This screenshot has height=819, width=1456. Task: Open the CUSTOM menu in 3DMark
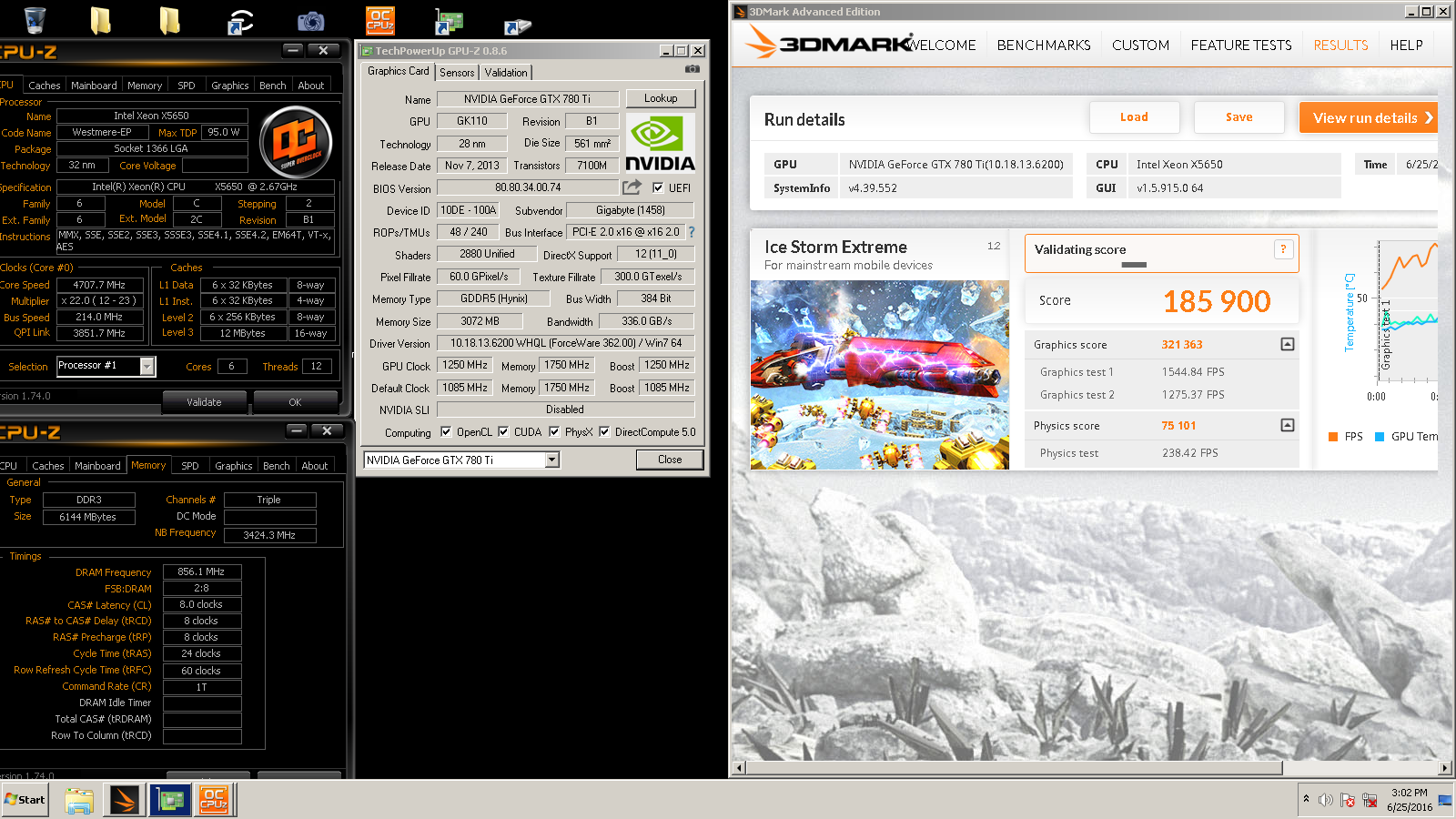point(1140,45)
